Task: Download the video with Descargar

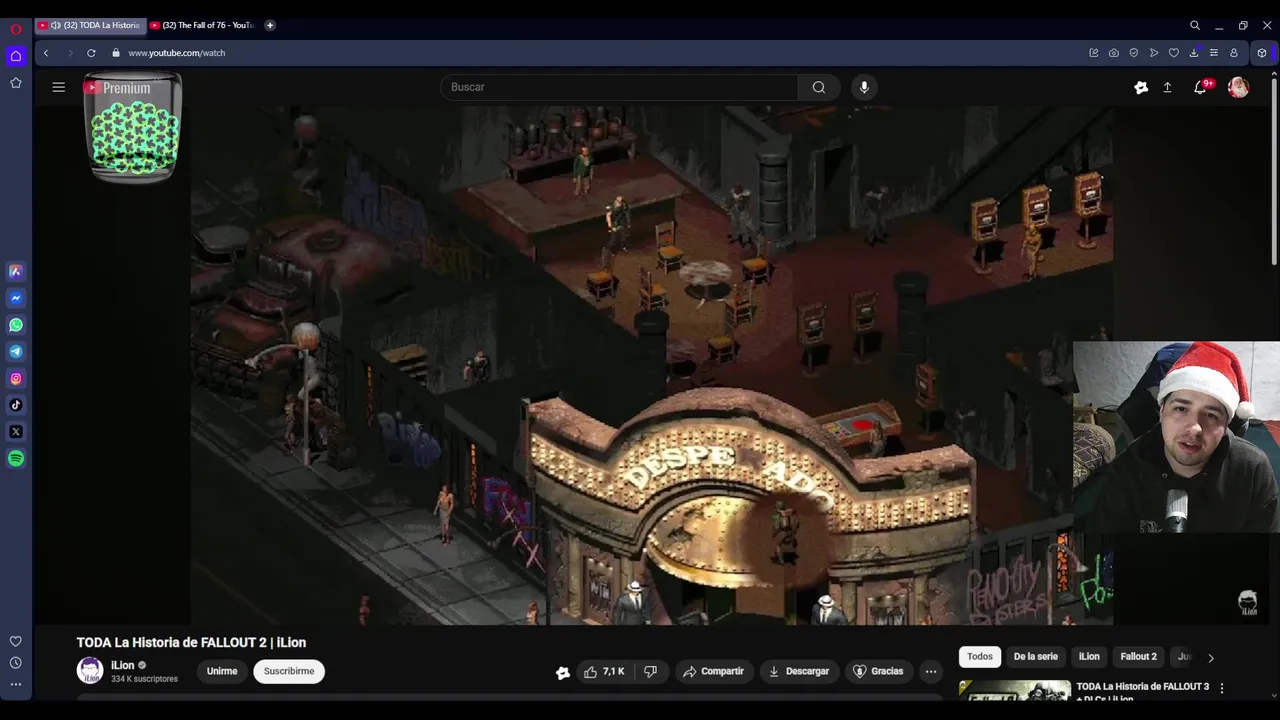Action: pos(799,671)
